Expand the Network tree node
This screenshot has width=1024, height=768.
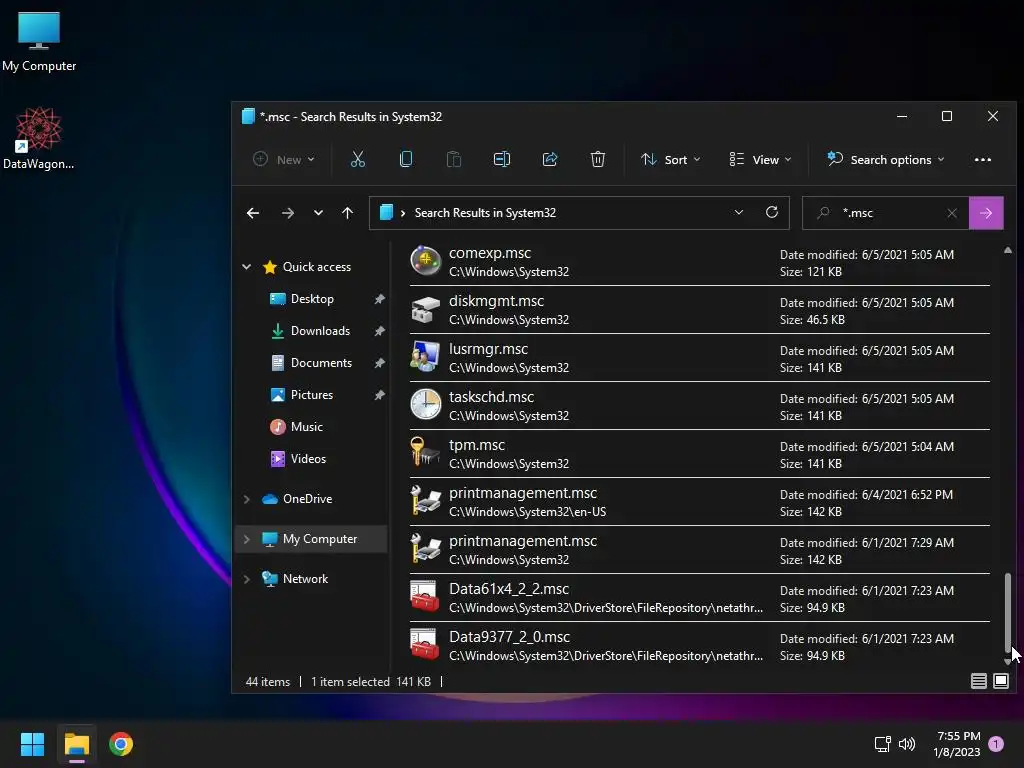coord(247,579)
